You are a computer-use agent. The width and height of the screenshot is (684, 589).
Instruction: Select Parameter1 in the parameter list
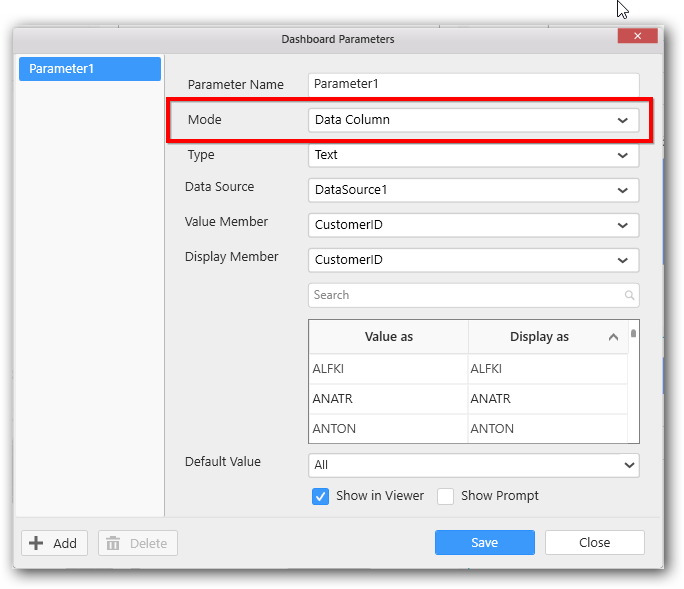pos(90,69)
